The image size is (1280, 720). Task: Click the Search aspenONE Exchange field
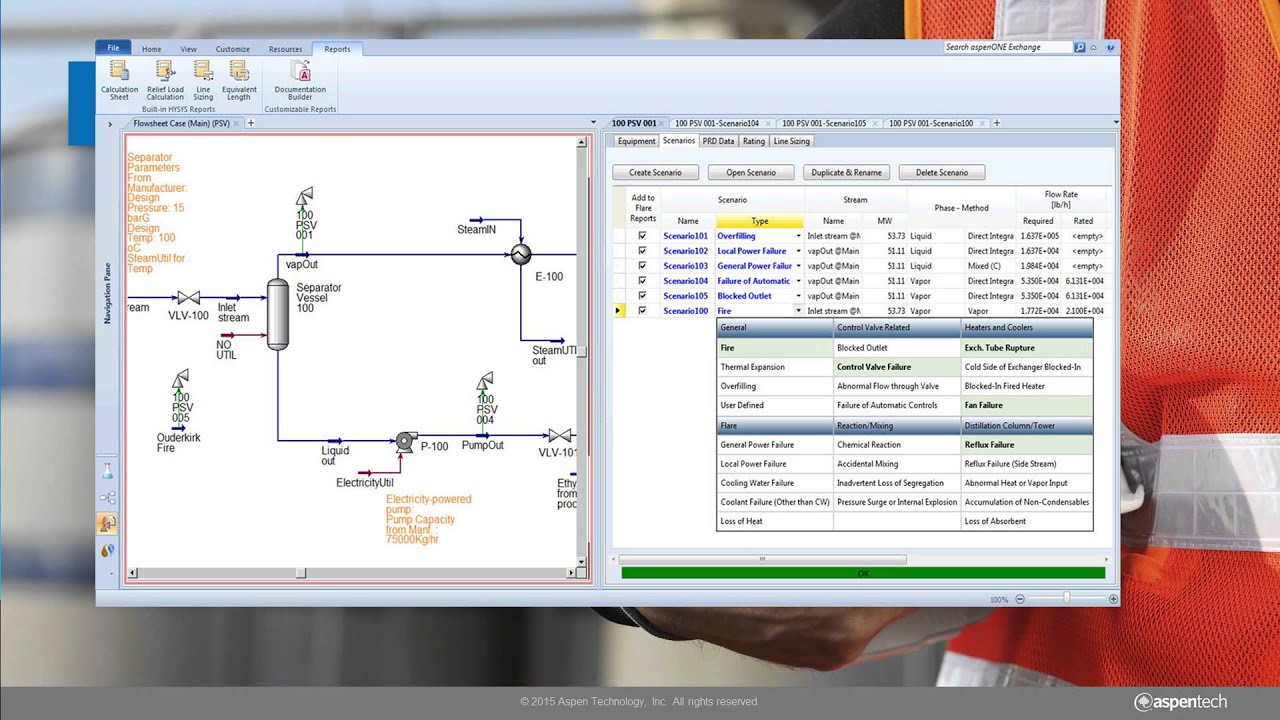click(x=1008, y=47)
